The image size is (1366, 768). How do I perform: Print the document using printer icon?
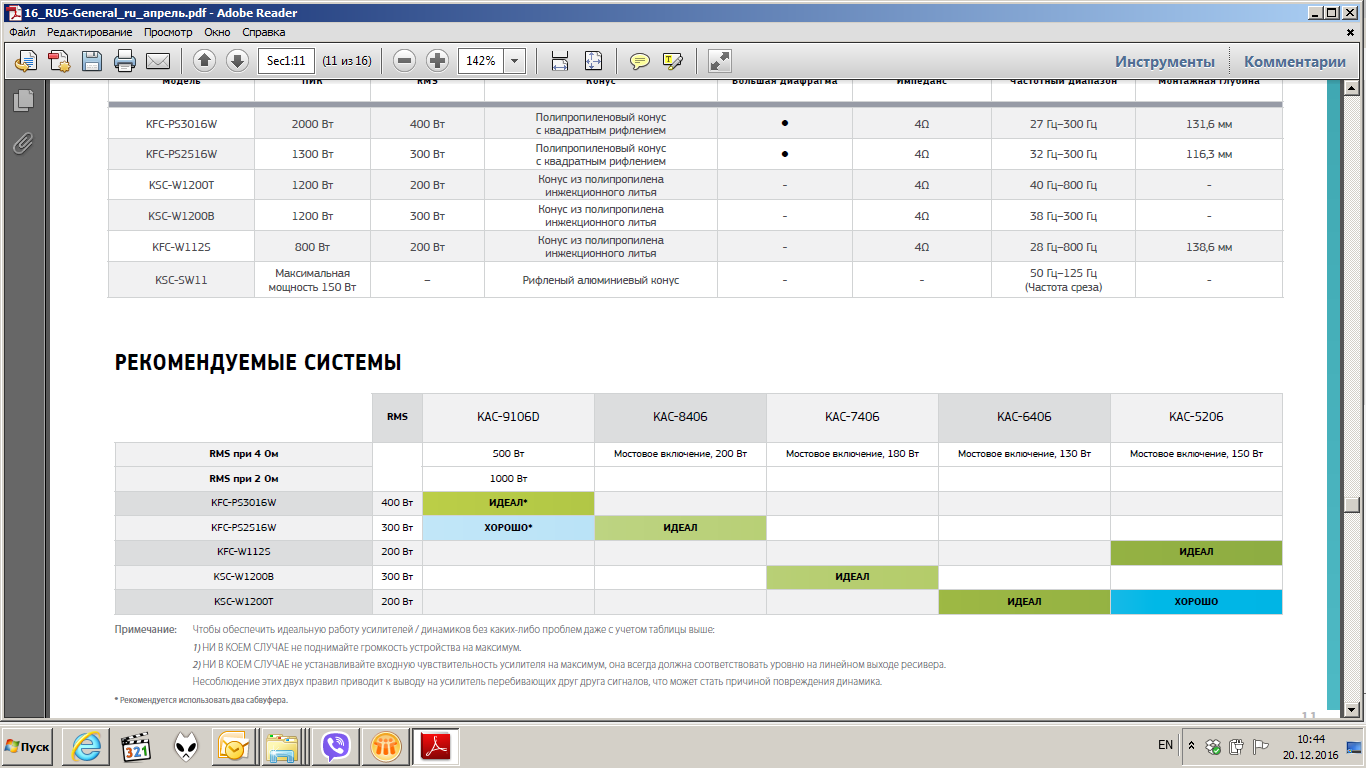pos(125,61)
